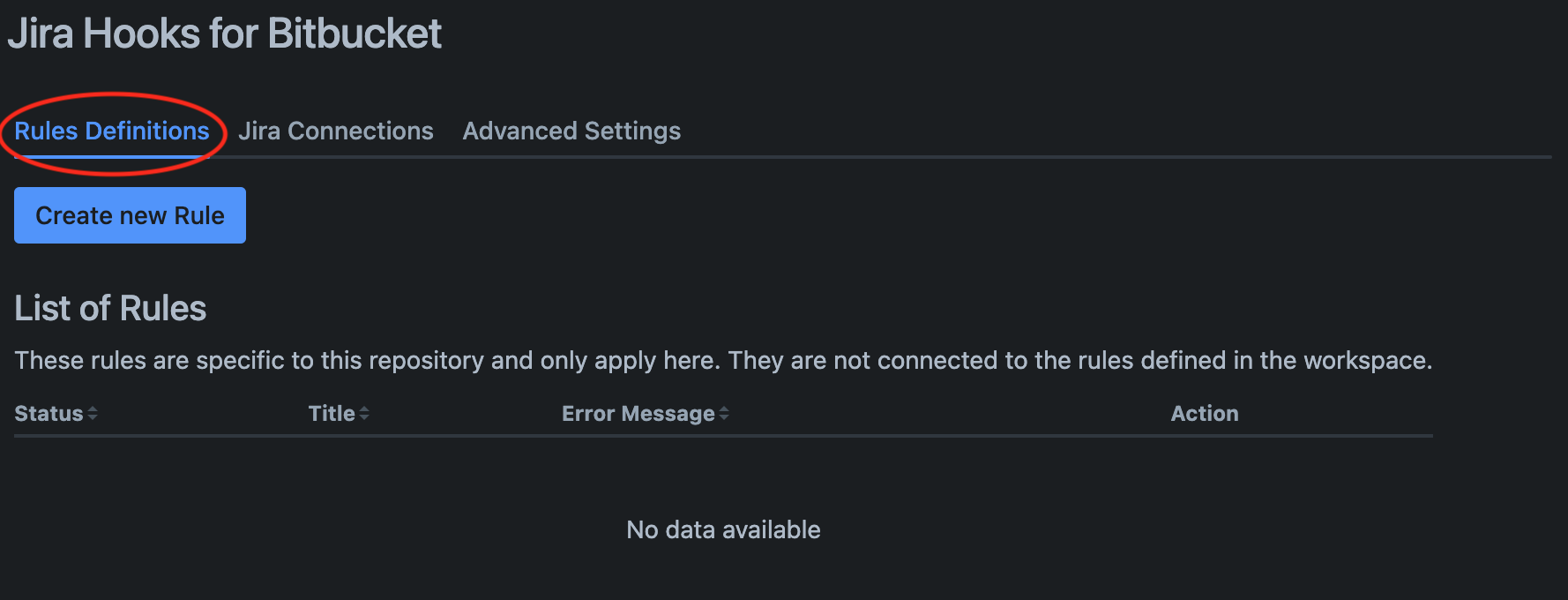Image resolution: width=1568 pixels, height=600 pixels.
Task: Click the sort icon beside Status
Action: (x=93, y=414)
